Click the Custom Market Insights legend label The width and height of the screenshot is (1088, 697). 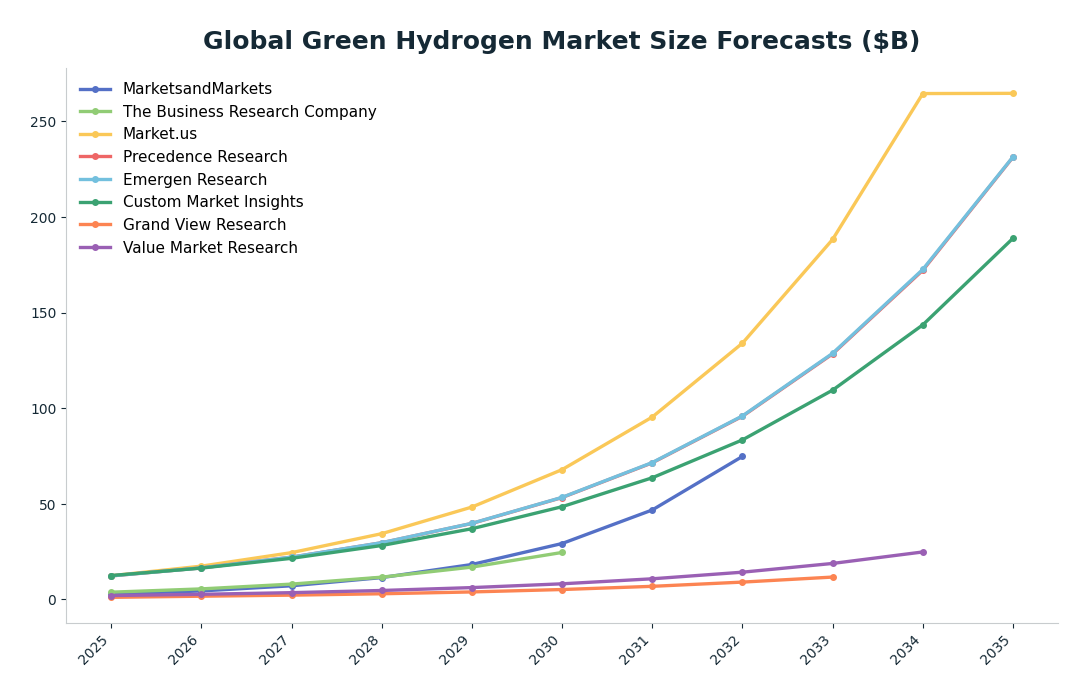pos(213,202)
